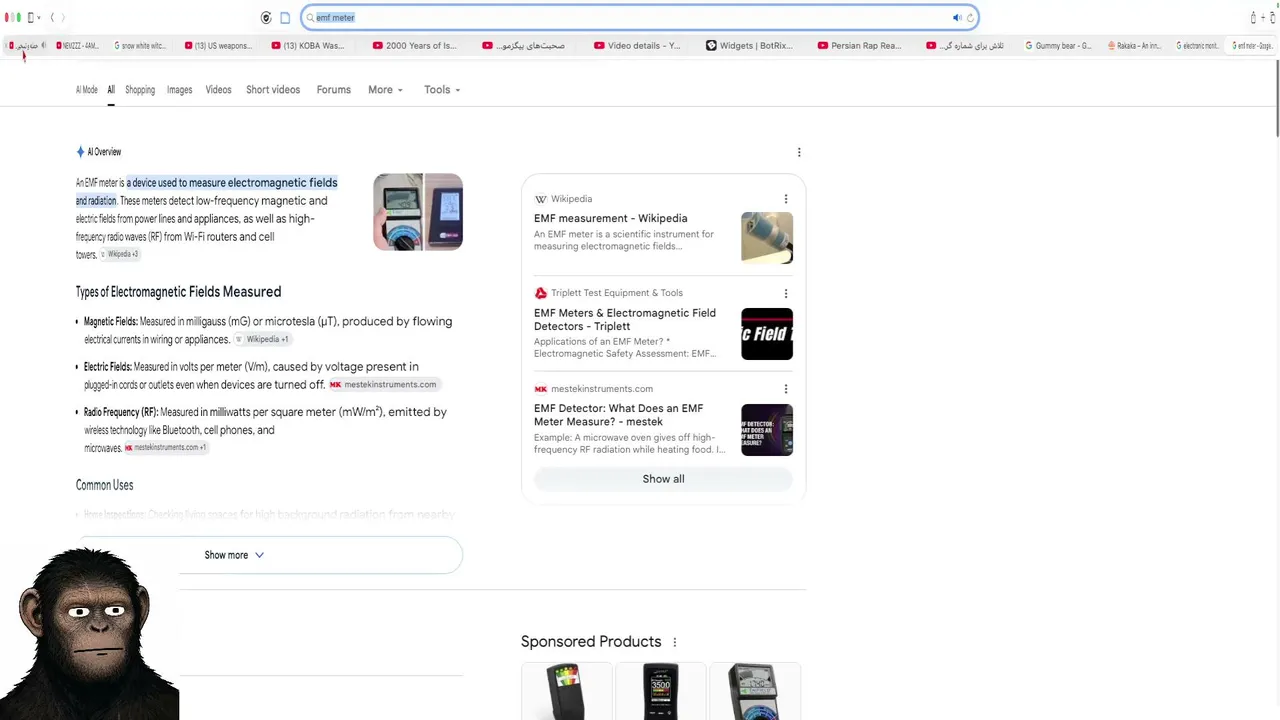This screenshot has height=720, width=1280.
Task: Click the 'Types of Electromagnetic Fields Measured' heading
Action: pos(178,292)
